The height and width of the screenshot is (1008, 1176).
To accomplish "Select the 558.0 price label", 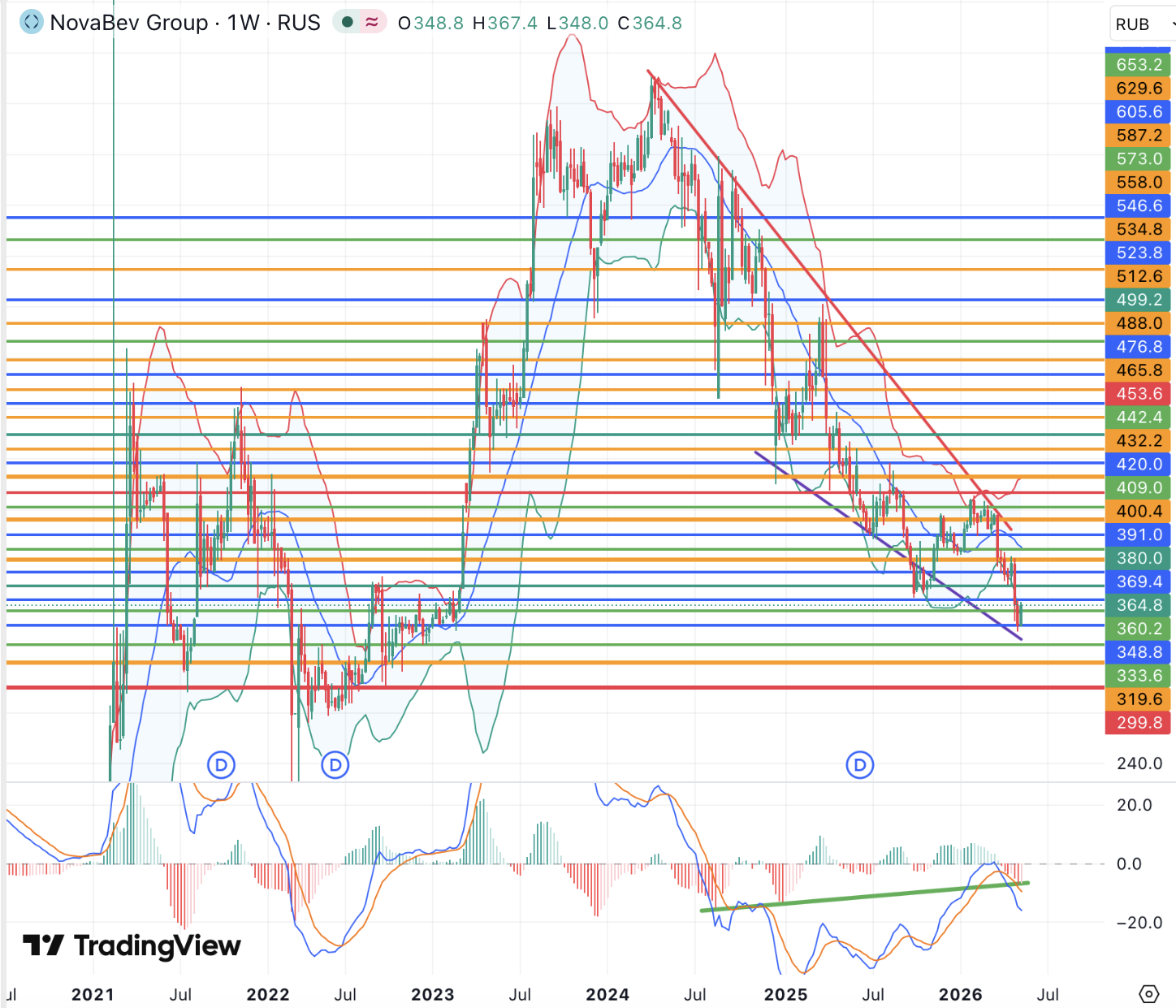I will click(x=1138, y=182).
